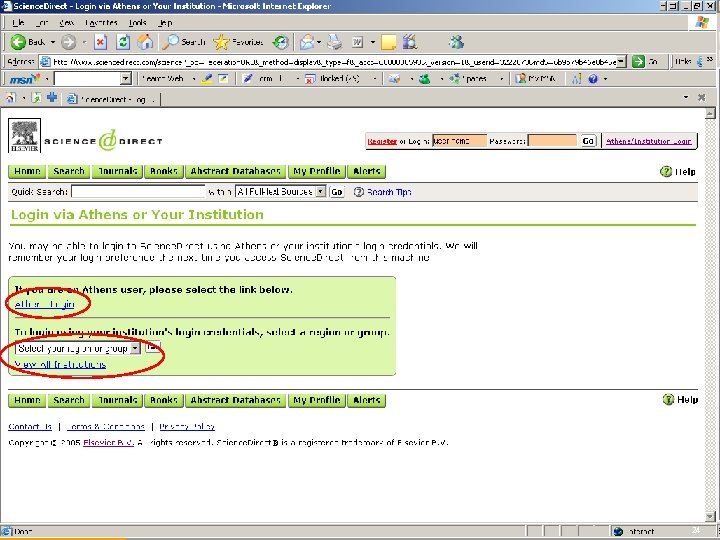Click the Athens Login link
Image resolution: width=720 pixels, height=540 pixels.
tap(45, 304)
